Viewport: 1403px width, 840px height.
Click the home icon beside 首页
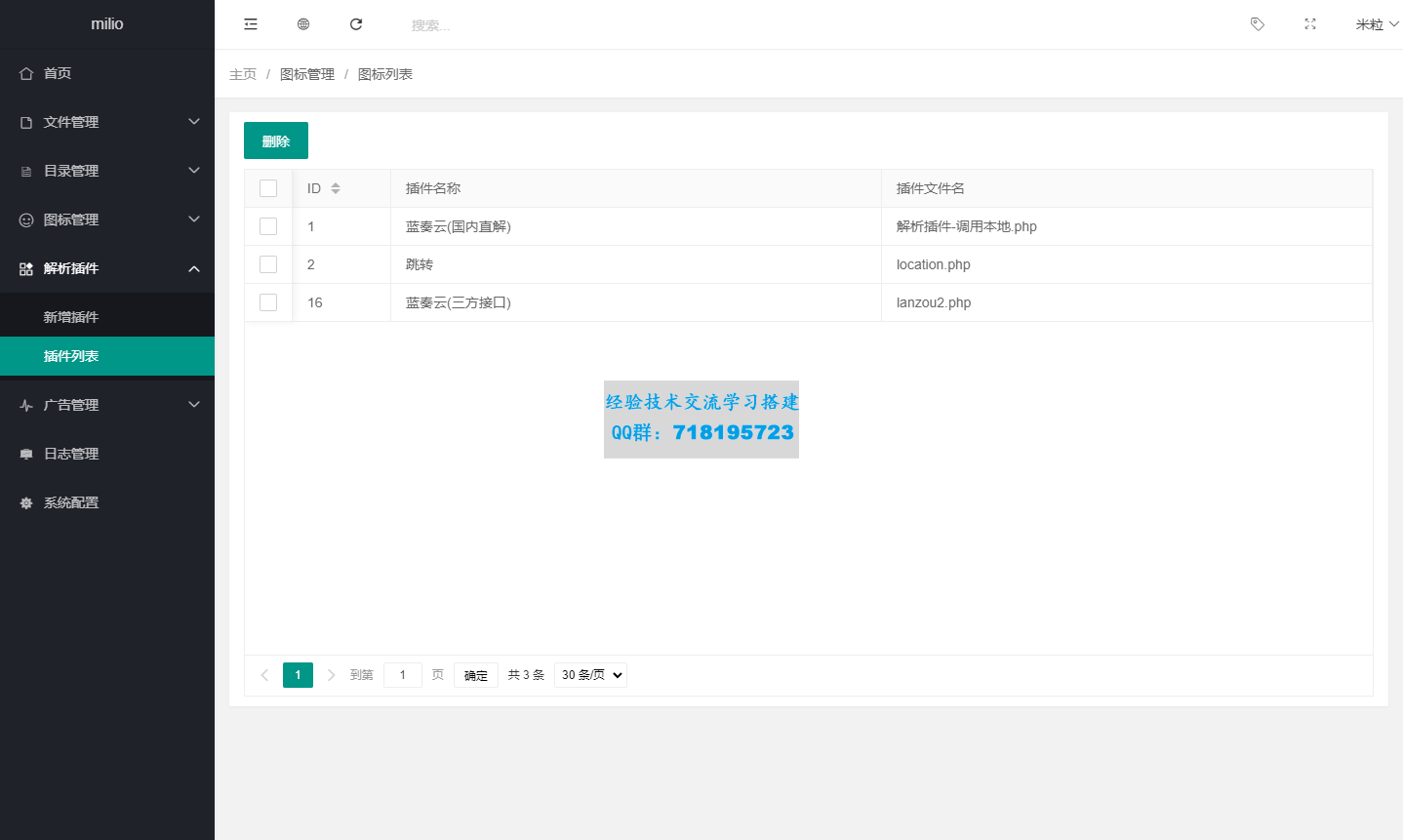coord(26,73)
